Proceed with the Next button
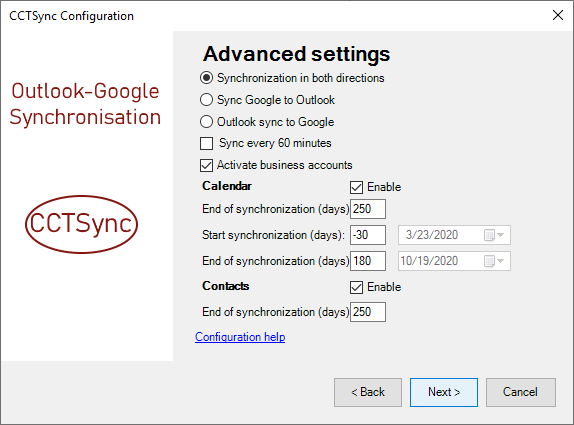Screen dimensions: 574x425 [x=444, y=392]
